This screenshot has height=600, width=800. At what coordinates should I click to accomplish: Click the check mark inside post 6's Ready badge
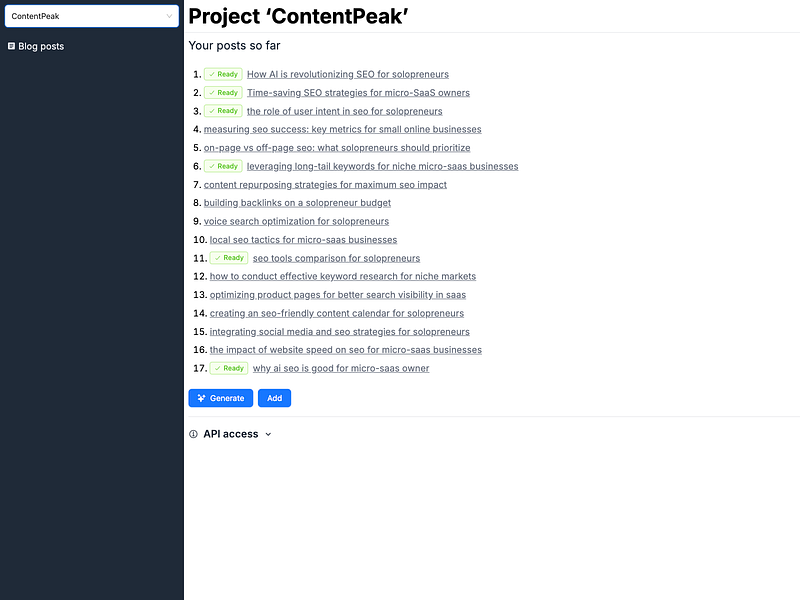213,166
